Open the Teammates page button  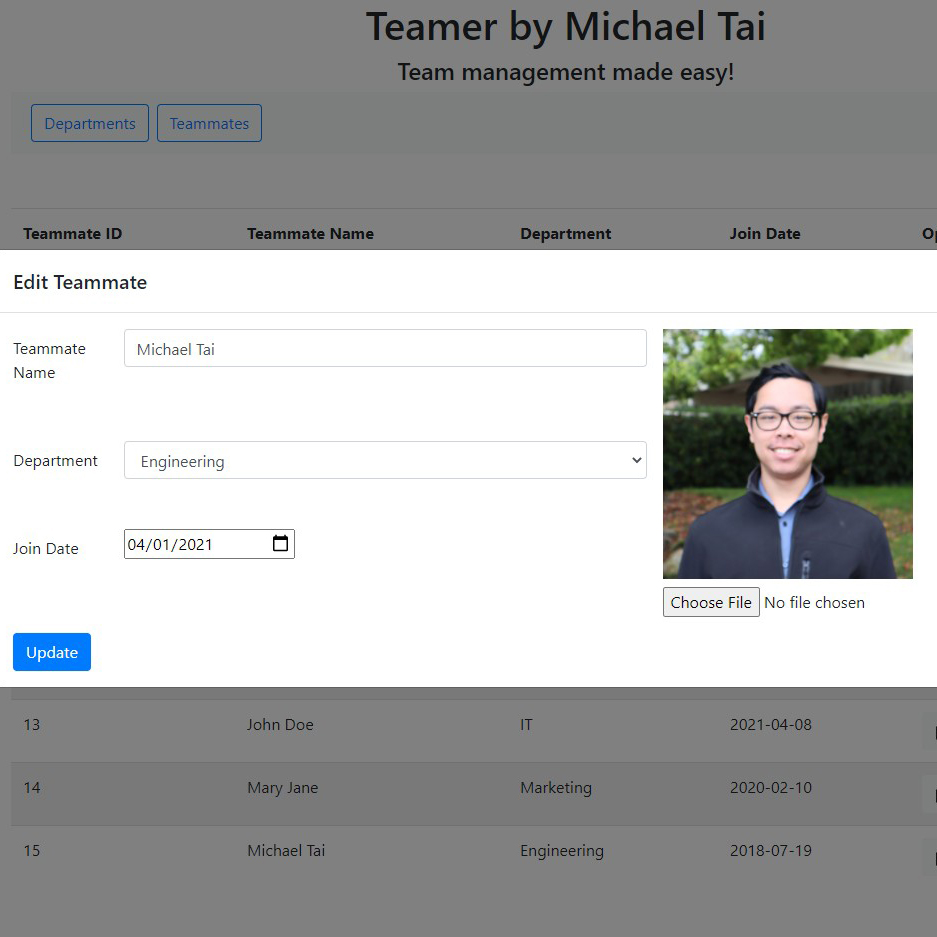tap(209, 123)
